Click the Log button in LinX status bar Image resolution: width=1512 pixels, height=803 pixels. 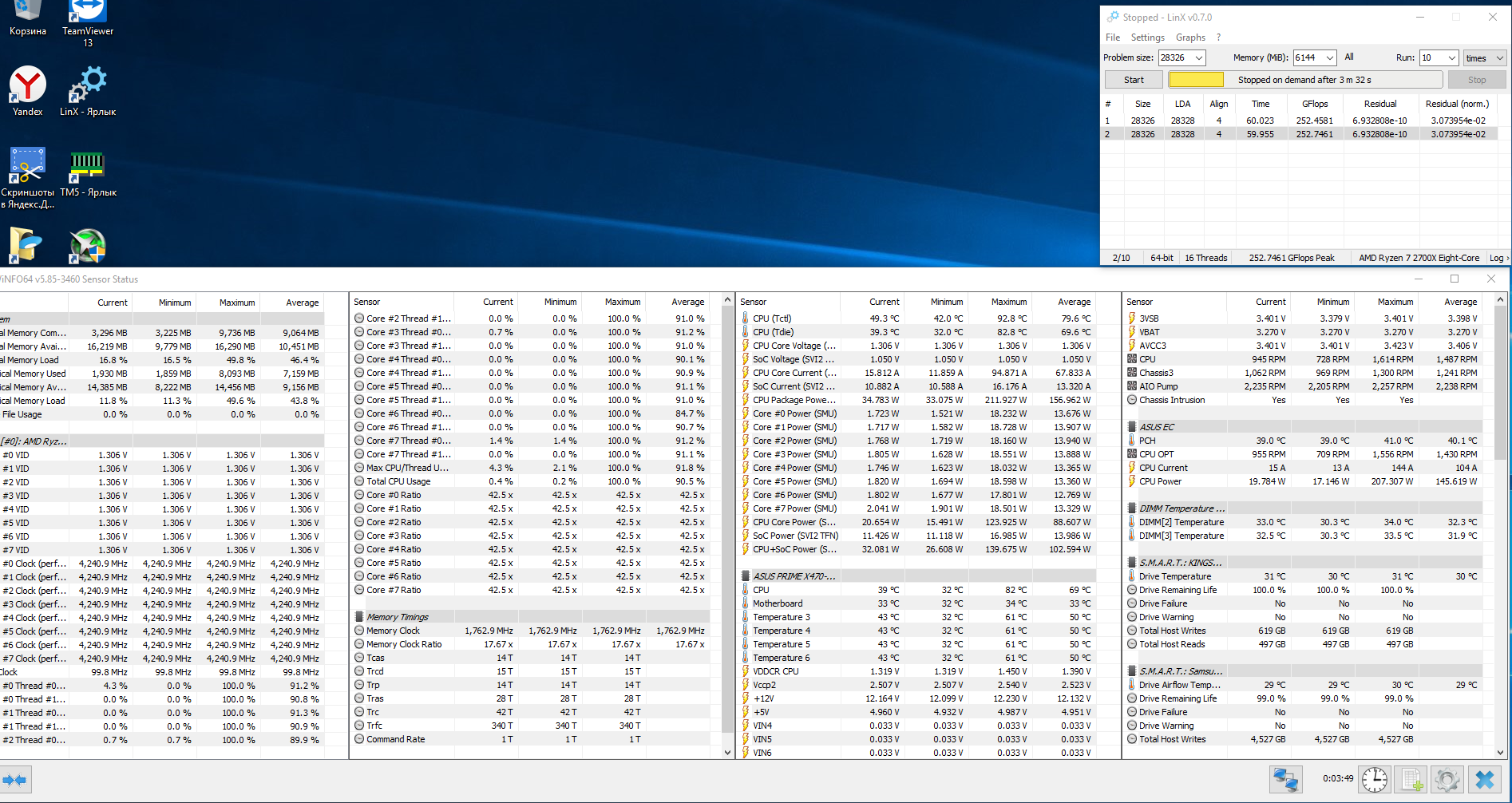point(1498,258)
